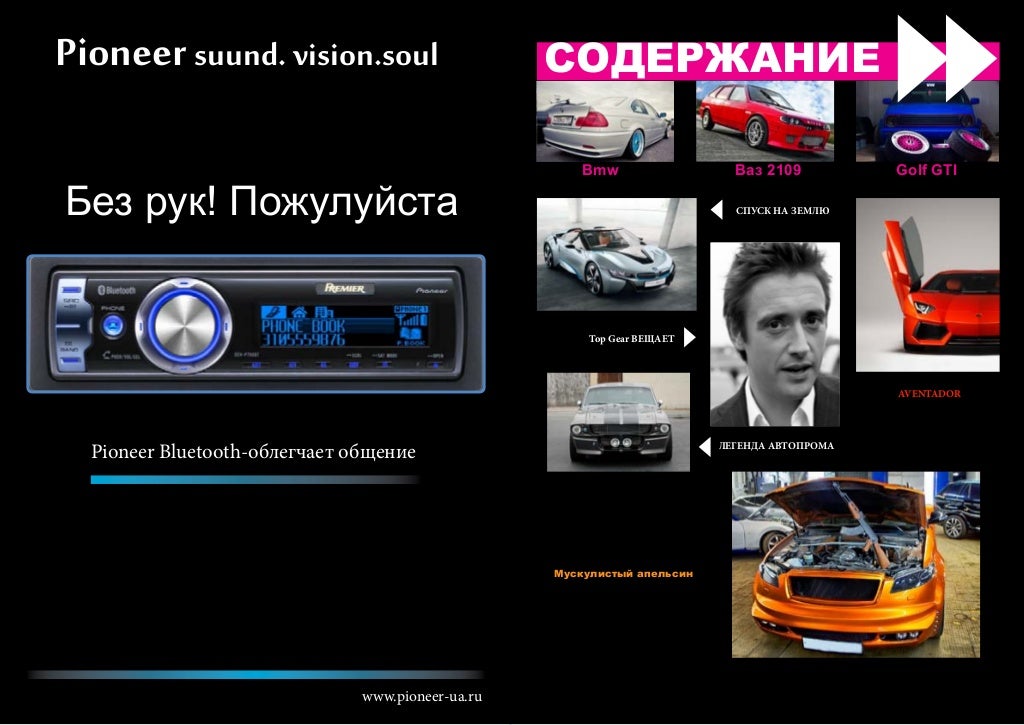This screenshot has width=1024, height=725.
Task: Select the blue Golf GTI thumbnail
Action: tap(927, 121)
